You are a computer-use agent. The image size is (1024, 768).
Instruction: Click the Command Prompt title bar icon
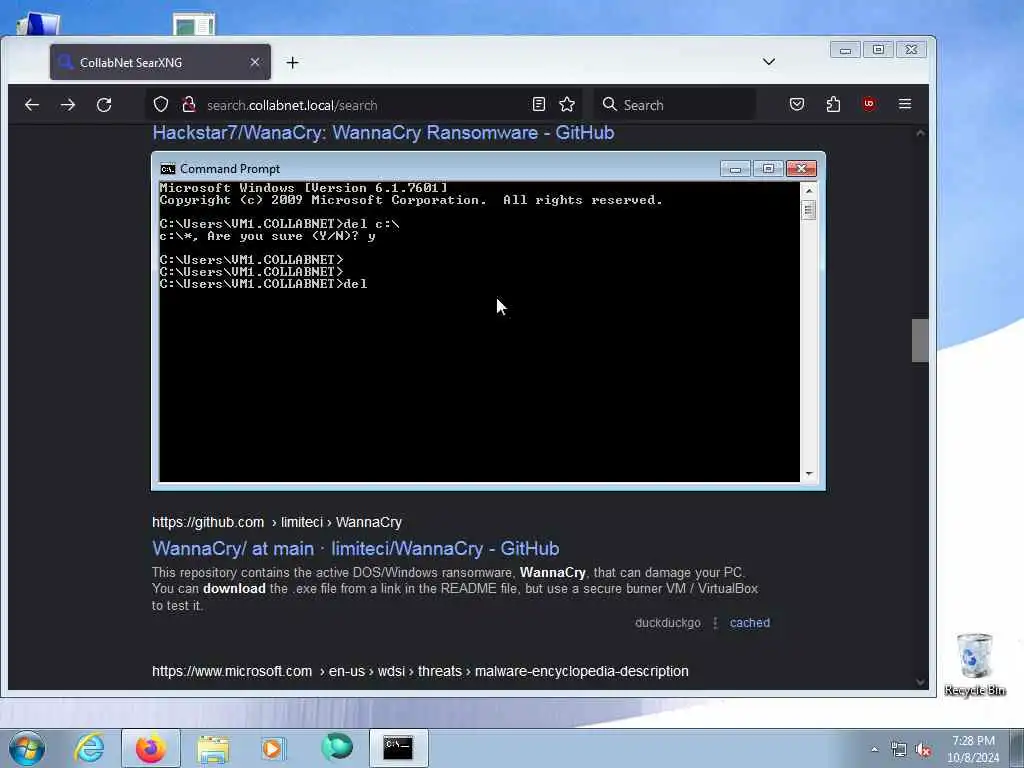tap(168, 169)
